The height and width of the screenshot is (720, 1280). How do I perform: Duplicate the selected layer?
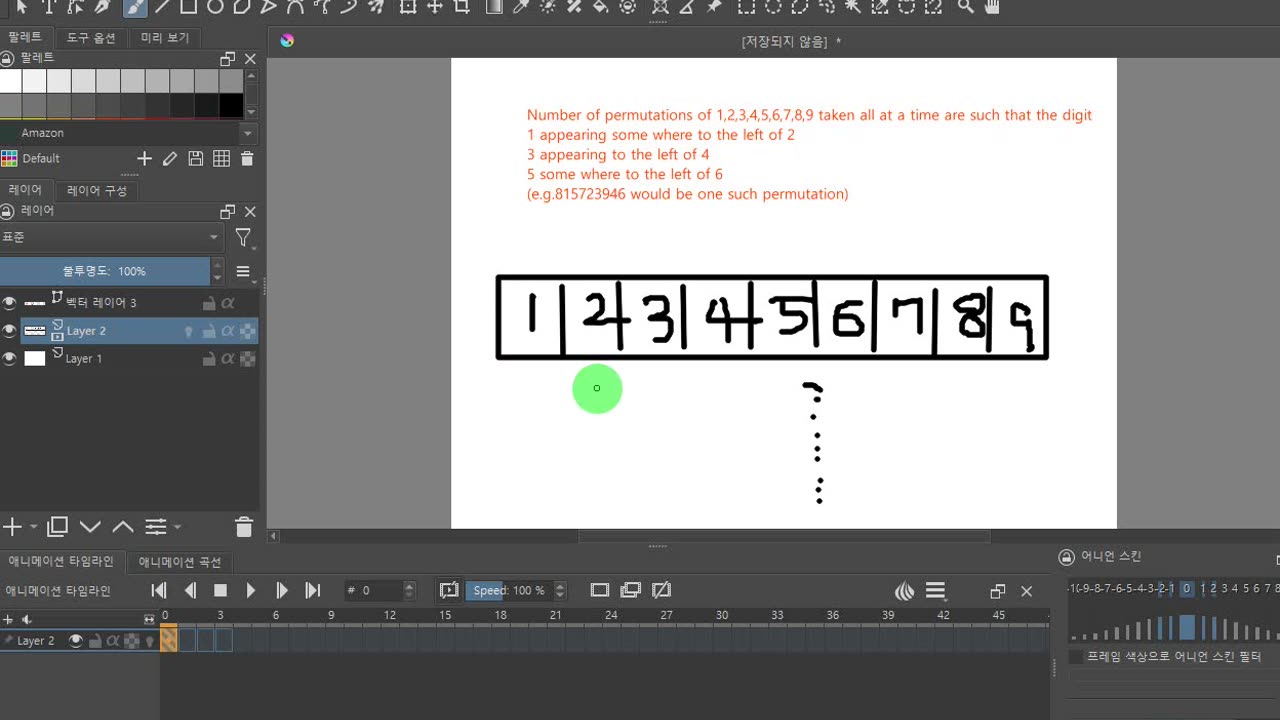(58, 526)
